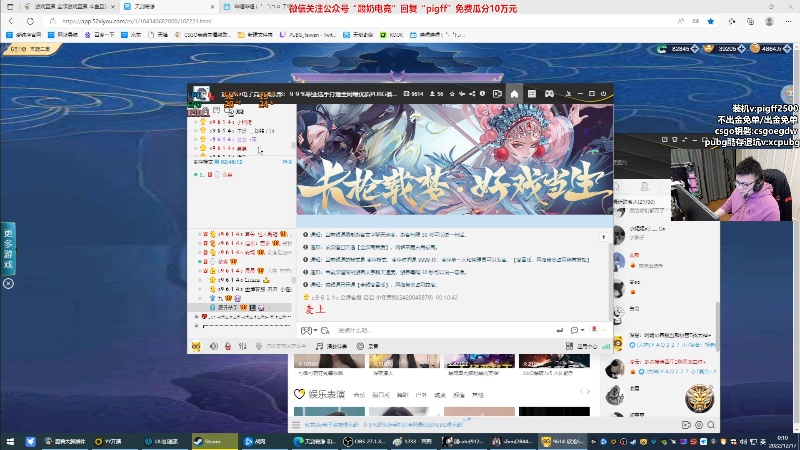Open first live stream thumbnail above 娱乐表演
The image size is (800, 450).
[330, 361]
